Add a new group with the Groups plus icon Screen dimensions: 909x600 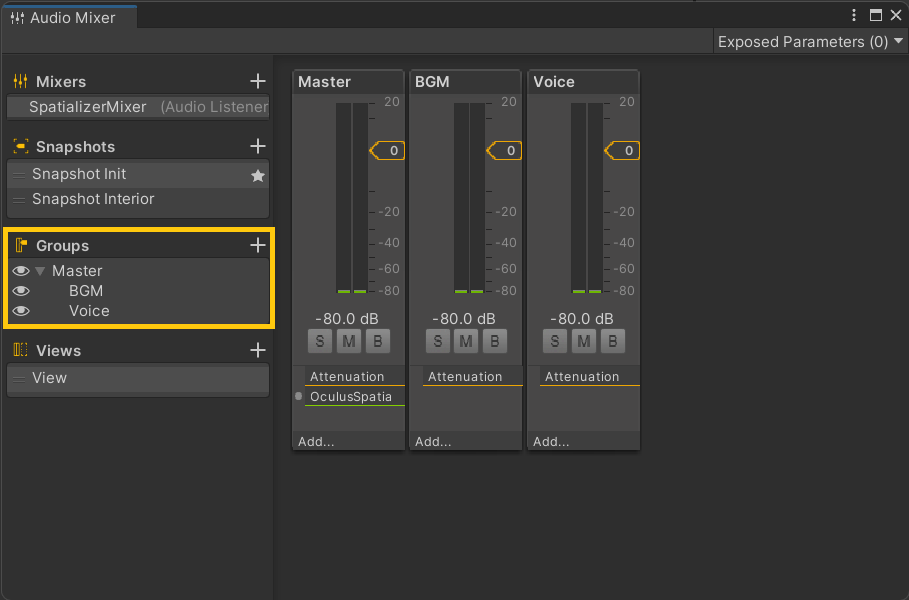pyautogui.click(x=257, y=245)
